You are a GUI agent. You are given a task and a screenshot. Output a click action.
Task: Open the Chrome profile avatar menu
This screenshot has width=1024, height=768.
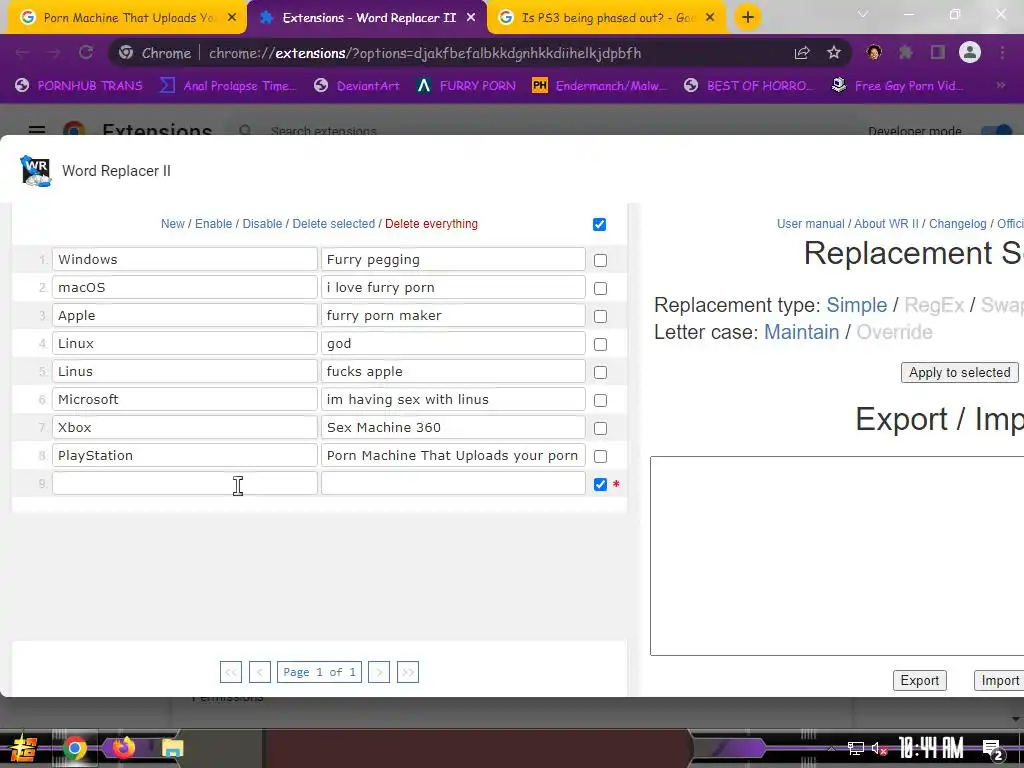coord(970,52)
